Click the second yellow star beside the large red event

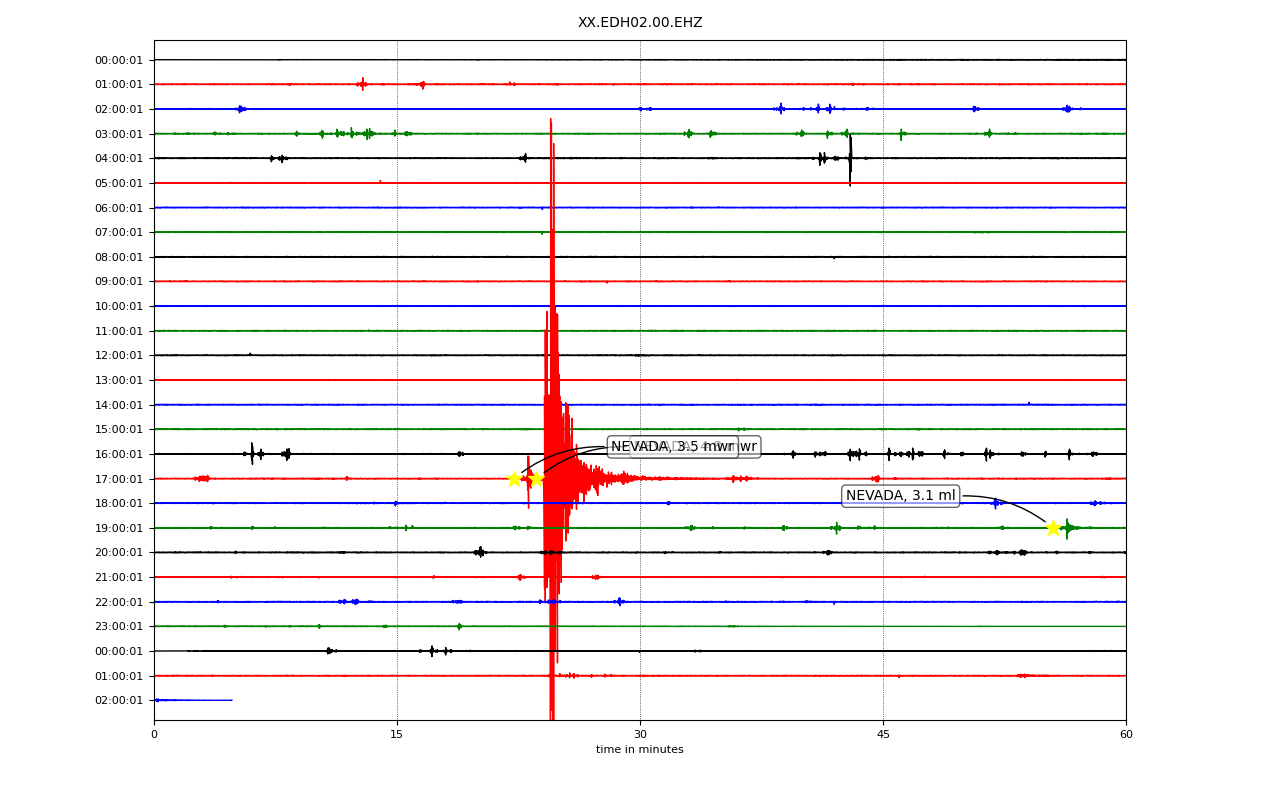[535, 479]
